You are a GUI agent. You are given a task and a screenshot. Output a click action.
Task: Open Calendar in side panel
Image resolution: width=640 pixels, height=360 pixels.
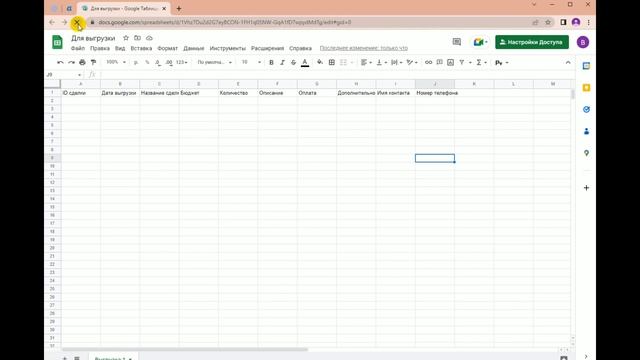pyautogui.click(x=587, y=66)
